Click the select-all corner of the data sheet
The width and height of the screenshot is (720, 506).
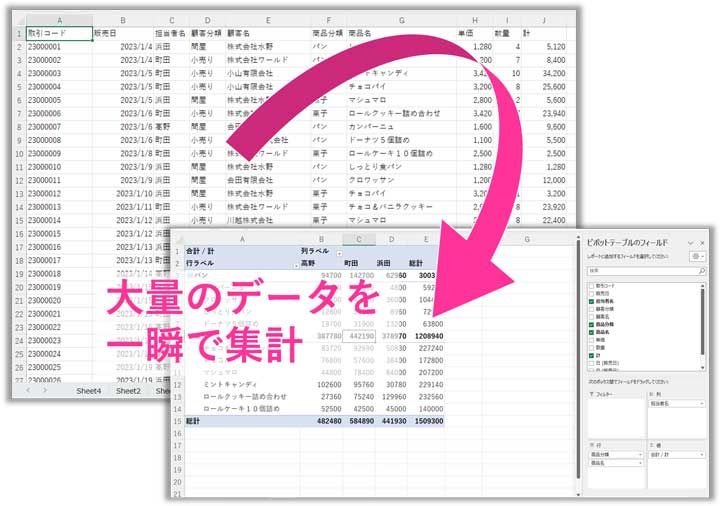coord(19,19)
